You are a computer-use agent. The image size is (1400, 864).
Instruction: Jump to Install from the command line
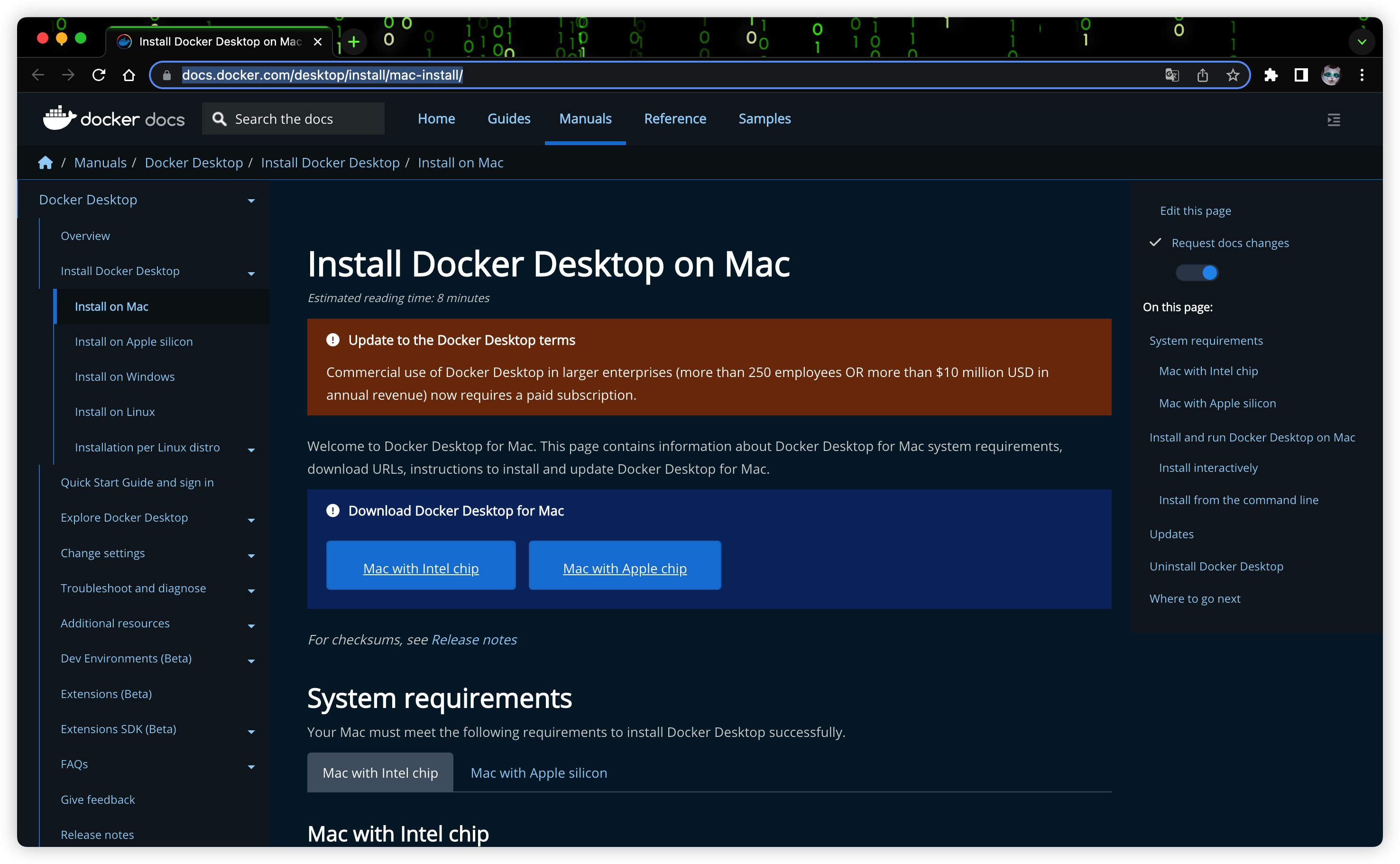[x=1238, y=500]
